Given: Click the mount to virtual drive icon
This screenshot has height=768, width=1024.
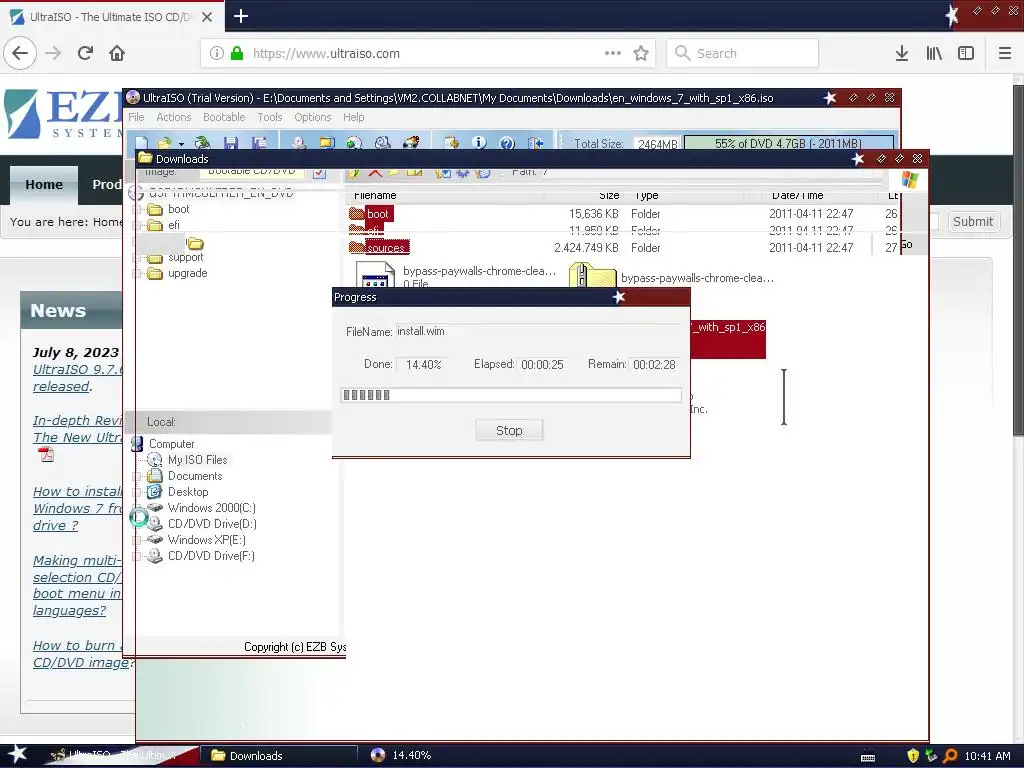Looking at the screenshot, I should pyautogui.click(x=383, y=142).
